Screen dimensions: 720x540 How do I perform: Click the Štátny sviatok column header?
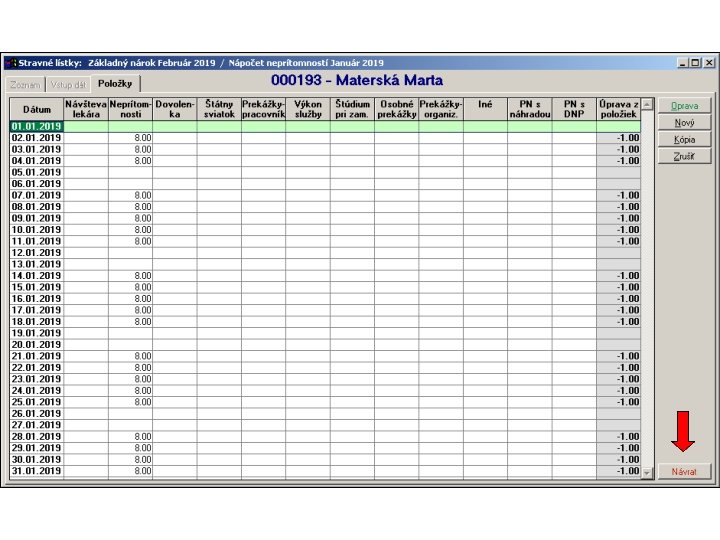pyautogui.click(x=219, y=109)
